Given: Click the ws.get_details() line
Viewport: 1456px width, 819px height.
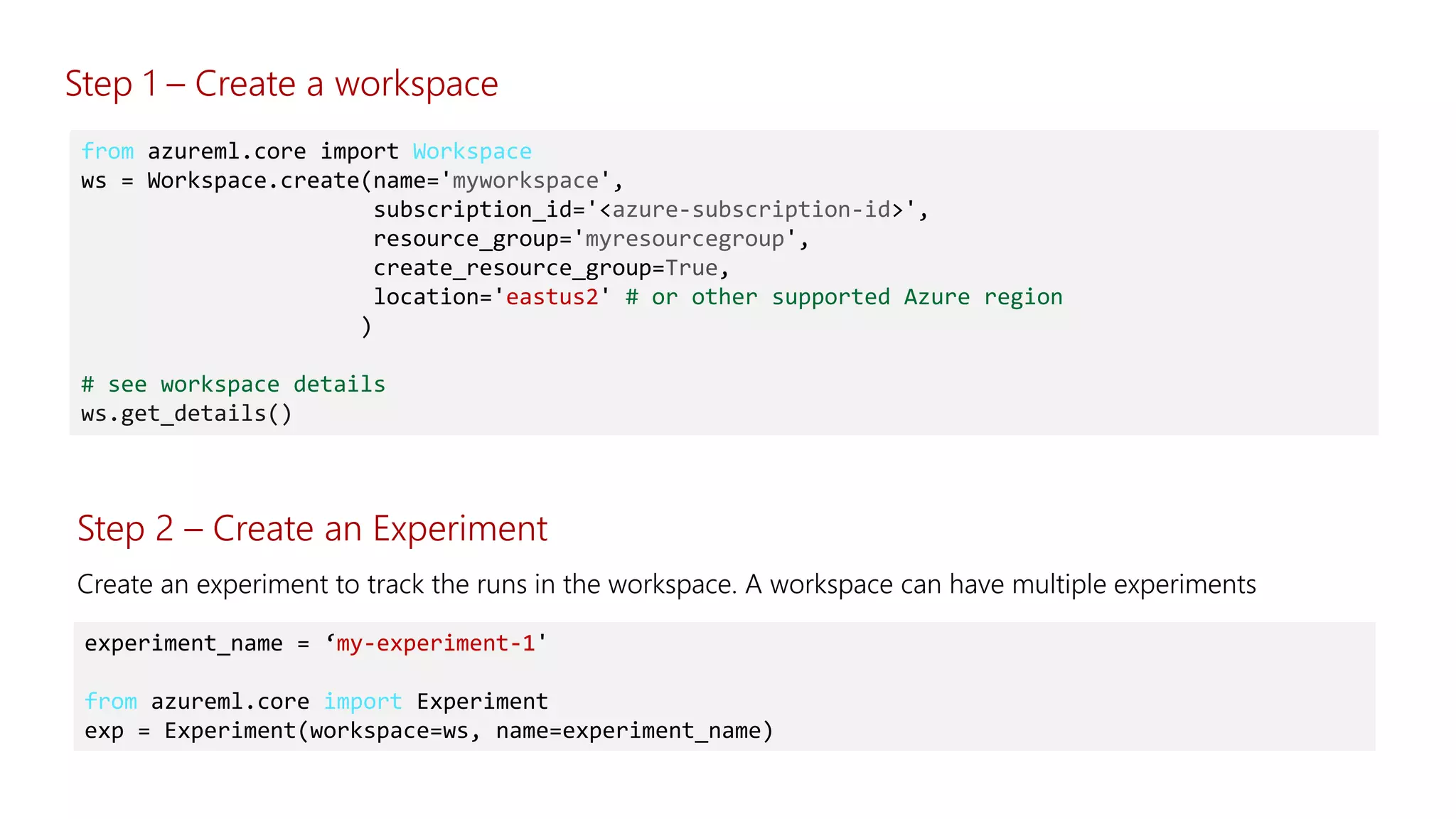Looking at the screenshot, I should coord(186,414).
